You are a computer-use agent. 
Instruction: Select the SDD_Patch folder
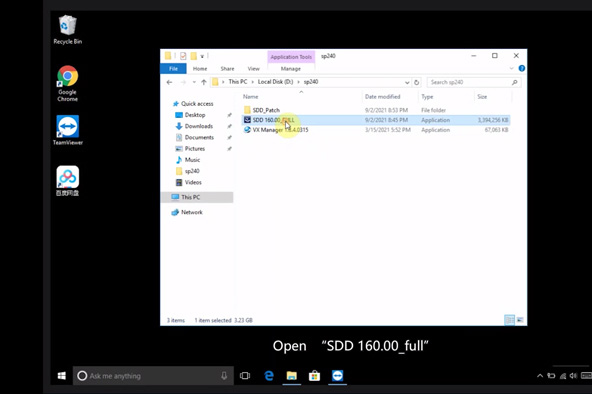[266, 110]
